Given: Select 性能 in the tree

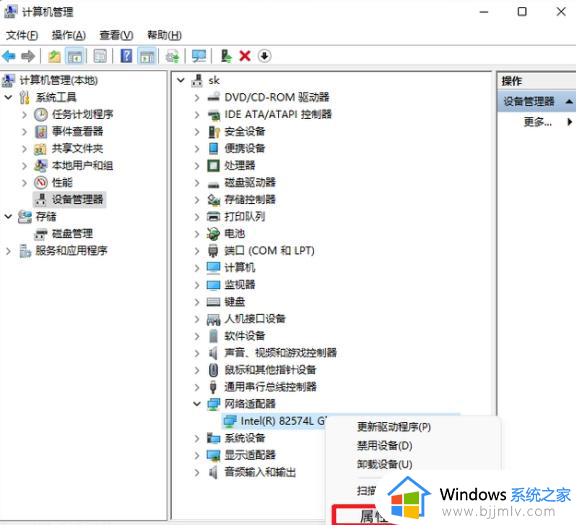Looking at the screenshot, I should (x=62, y=182).
